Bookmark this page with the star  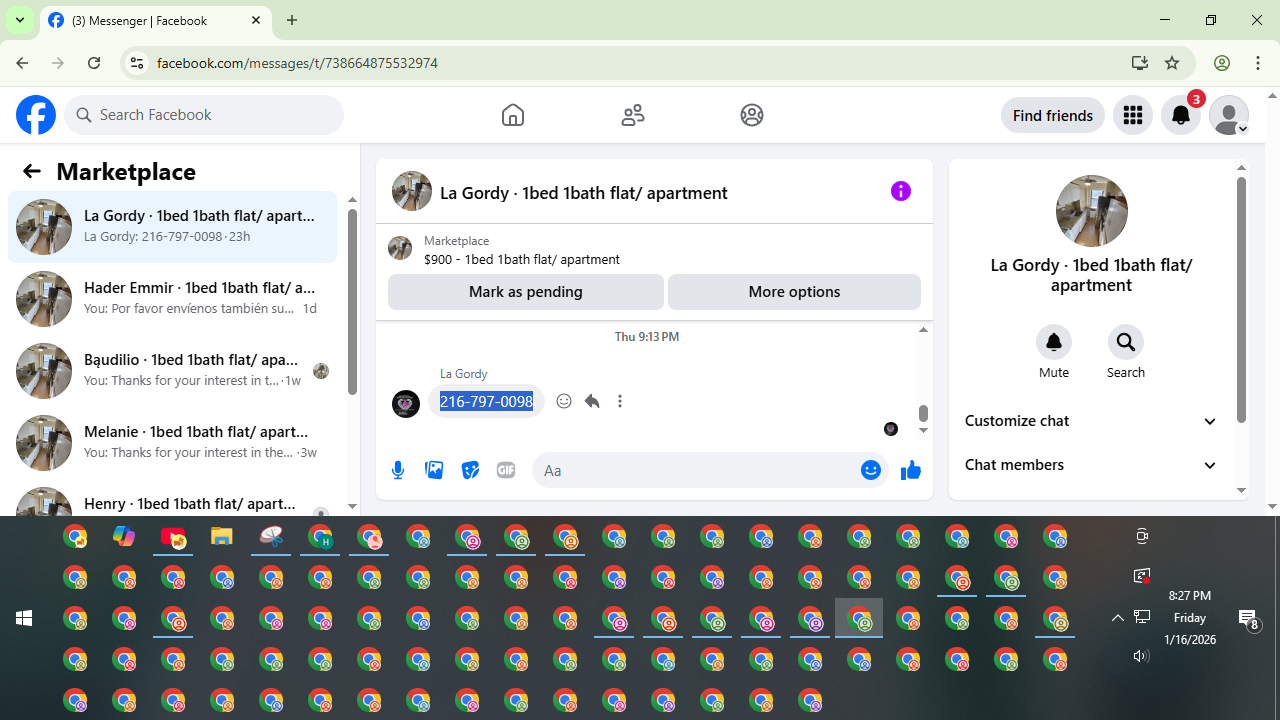(1172, 63)
